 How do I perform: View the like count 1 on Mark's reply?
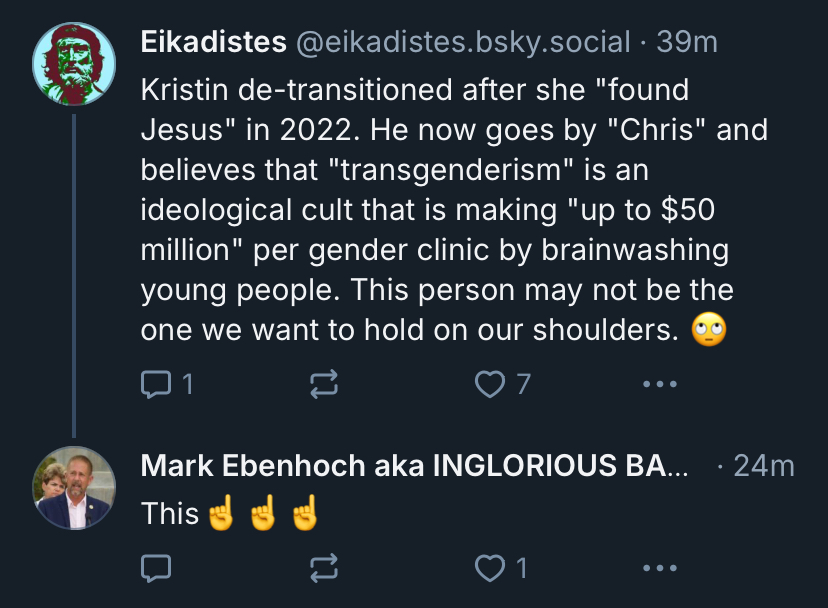(x=521, y=568)
